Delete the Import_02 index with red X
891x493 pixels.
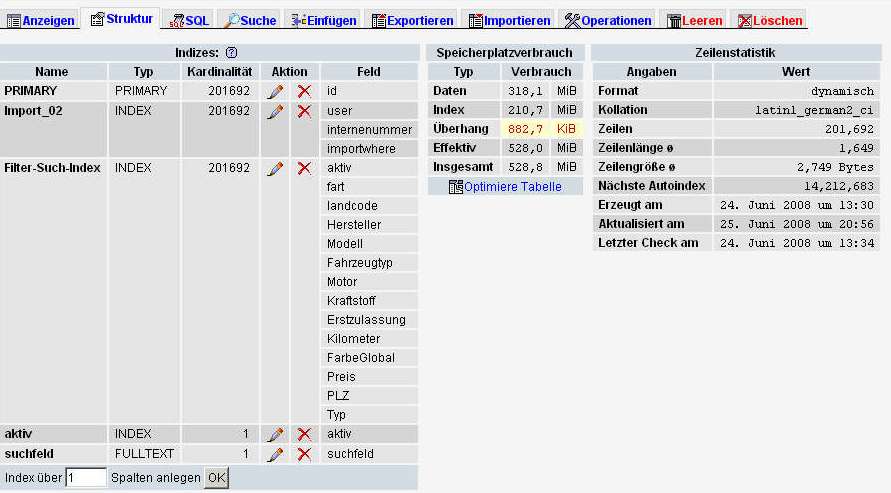pos(304,111)
